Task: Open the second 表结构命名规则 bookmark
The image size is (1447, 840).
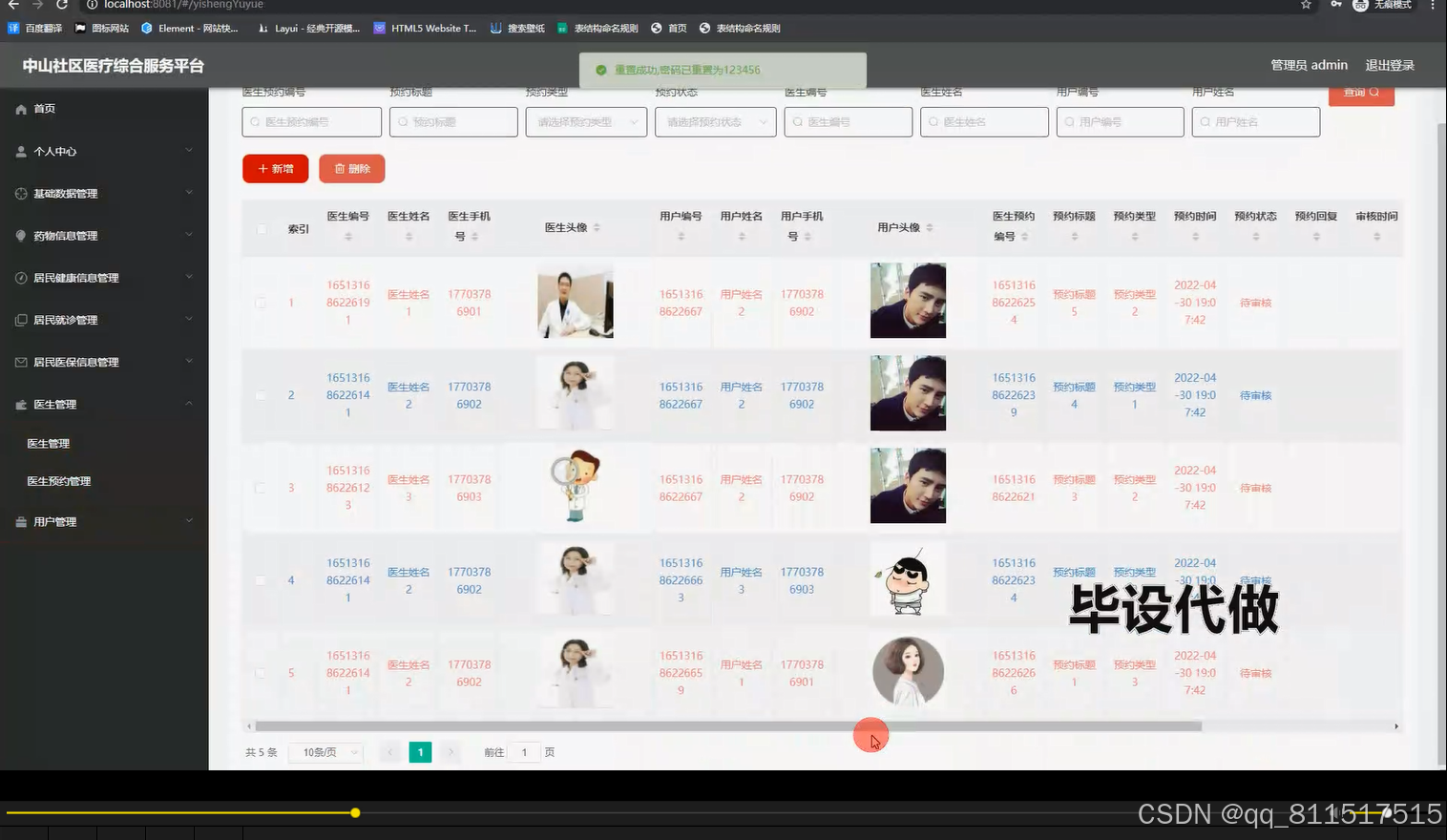Action: [740, 29]
